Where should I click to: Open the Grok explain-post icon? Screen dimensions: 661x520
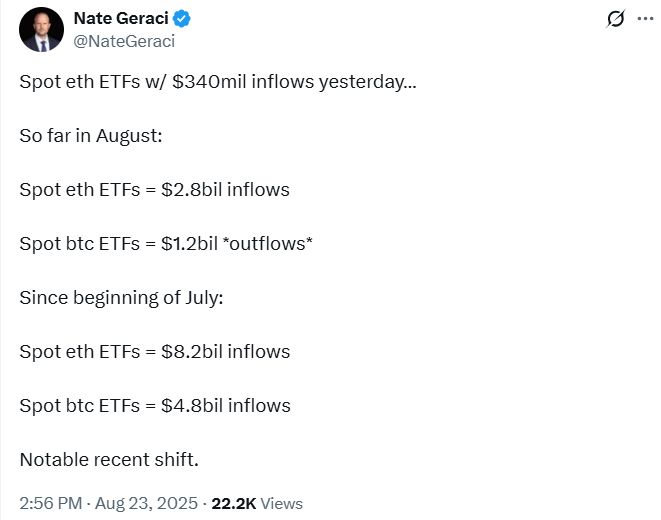pyautogui.click(x=615, y=19)
